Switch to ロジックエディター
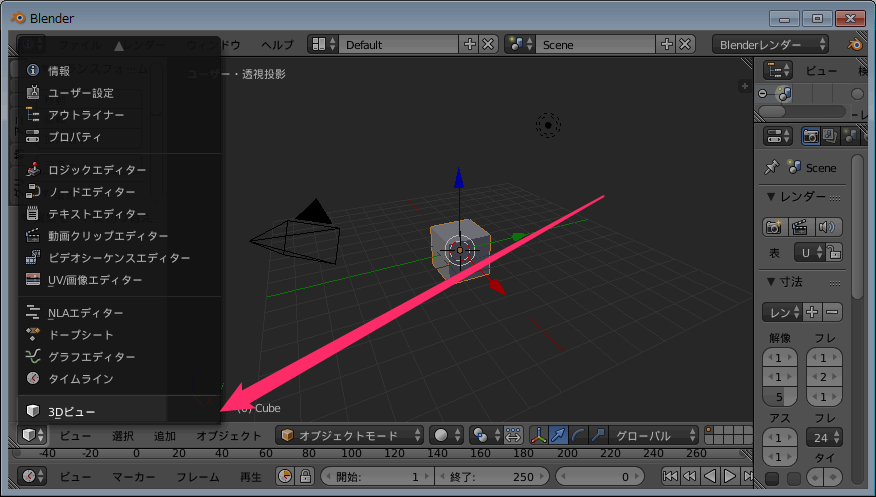 click(120, 170)
